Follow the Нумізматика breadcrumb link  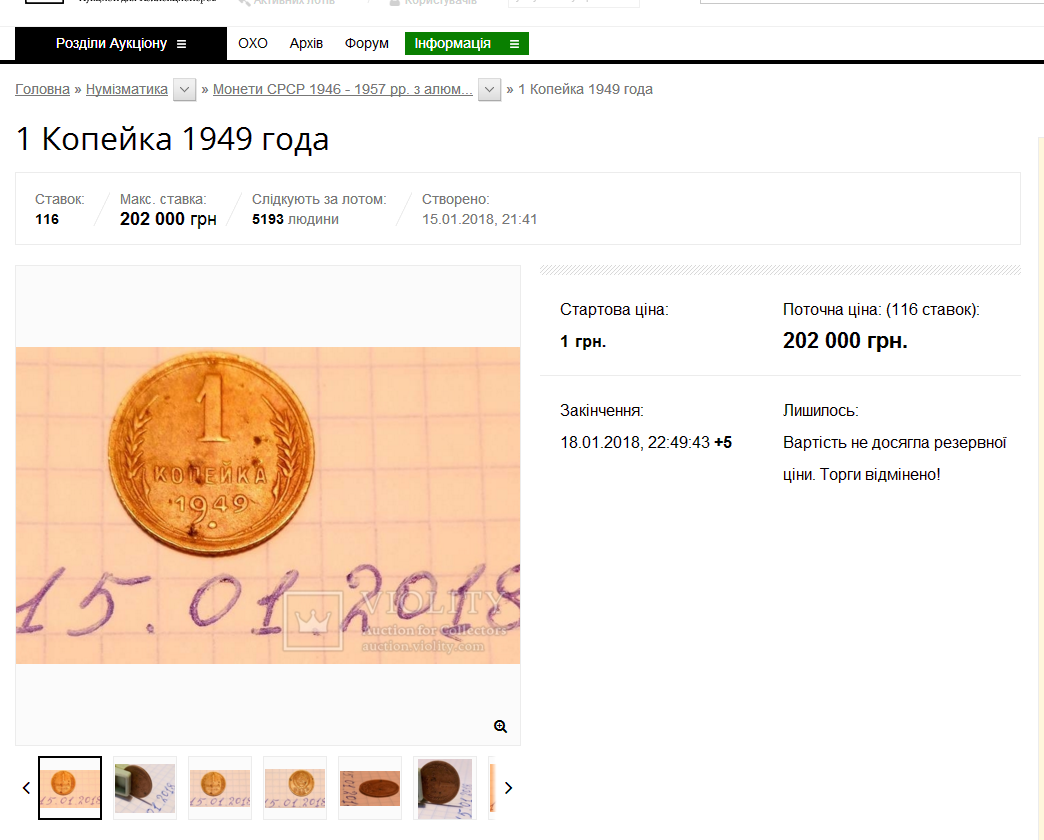pos(127,89)
